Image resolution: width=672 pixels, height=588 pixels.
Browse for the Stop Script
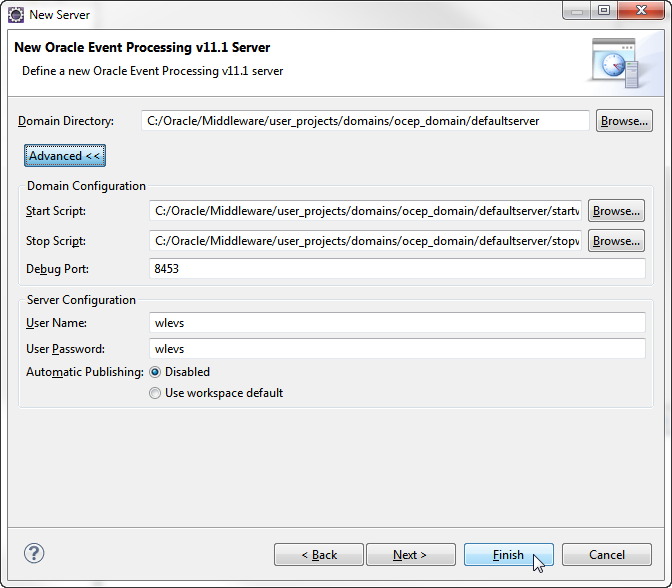[x=616, y=241]
